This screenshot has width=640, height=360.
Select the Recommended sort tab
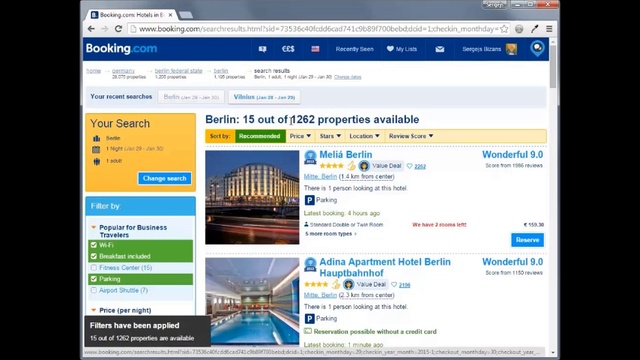[x=260, y=136]
